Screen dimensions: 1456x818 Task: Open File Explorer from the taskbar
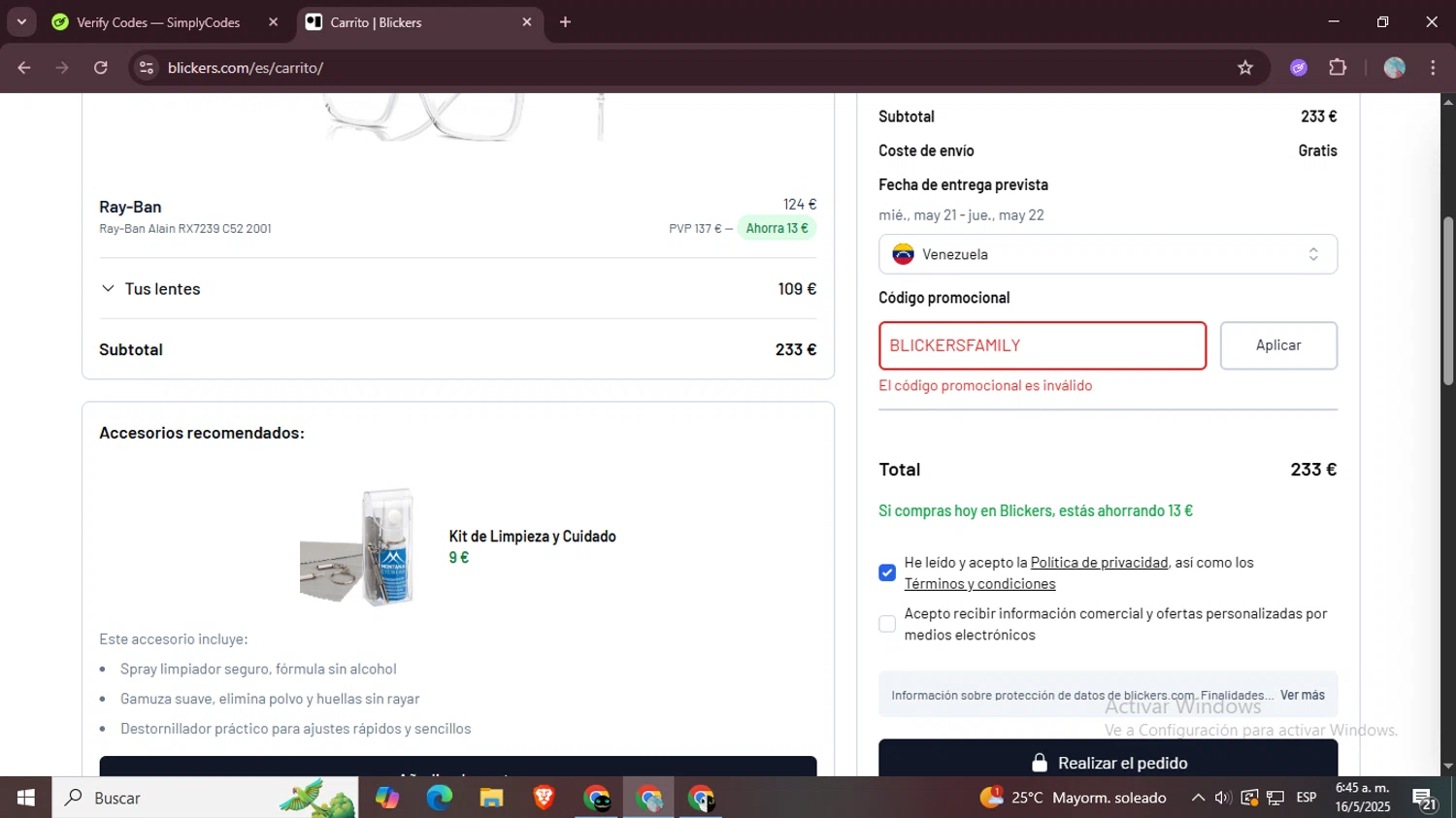491,798
